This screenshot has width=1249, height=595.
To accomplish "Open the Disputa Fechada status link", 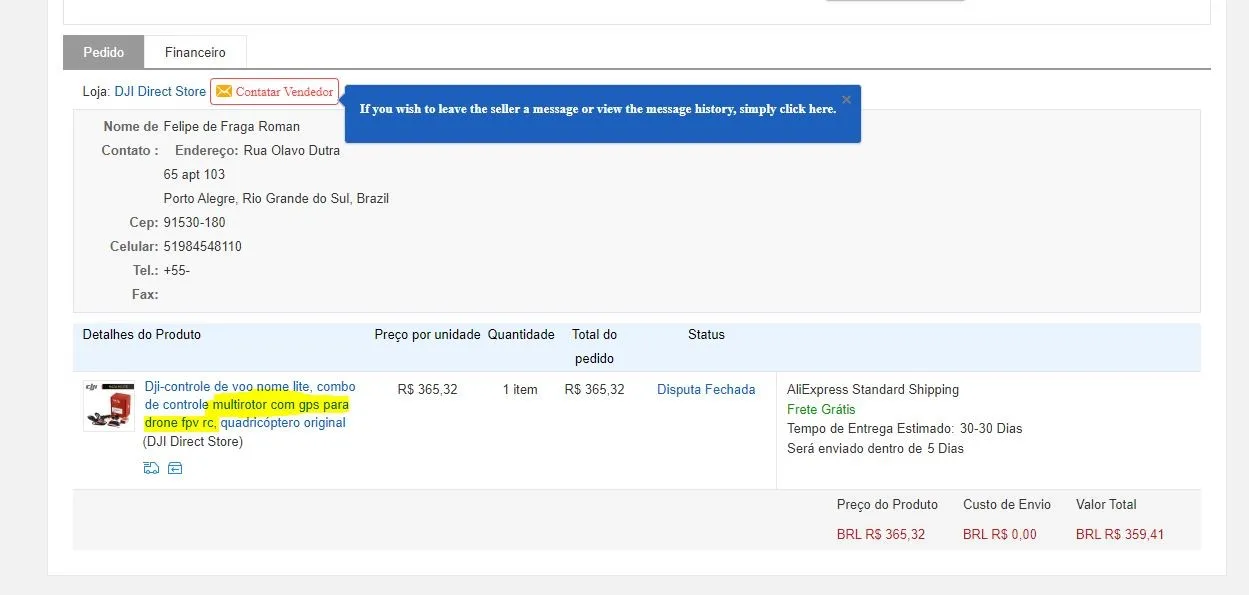I will (706, 389).
